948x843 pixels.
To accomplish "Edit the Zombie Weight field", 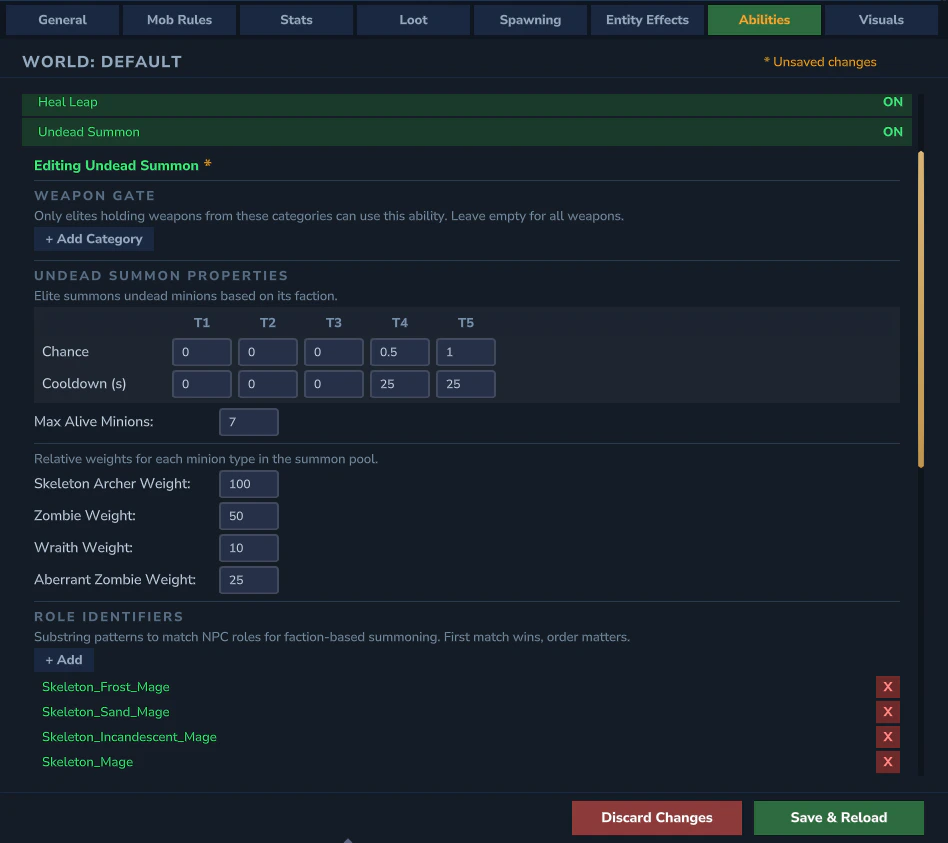I will pos(248,516).
